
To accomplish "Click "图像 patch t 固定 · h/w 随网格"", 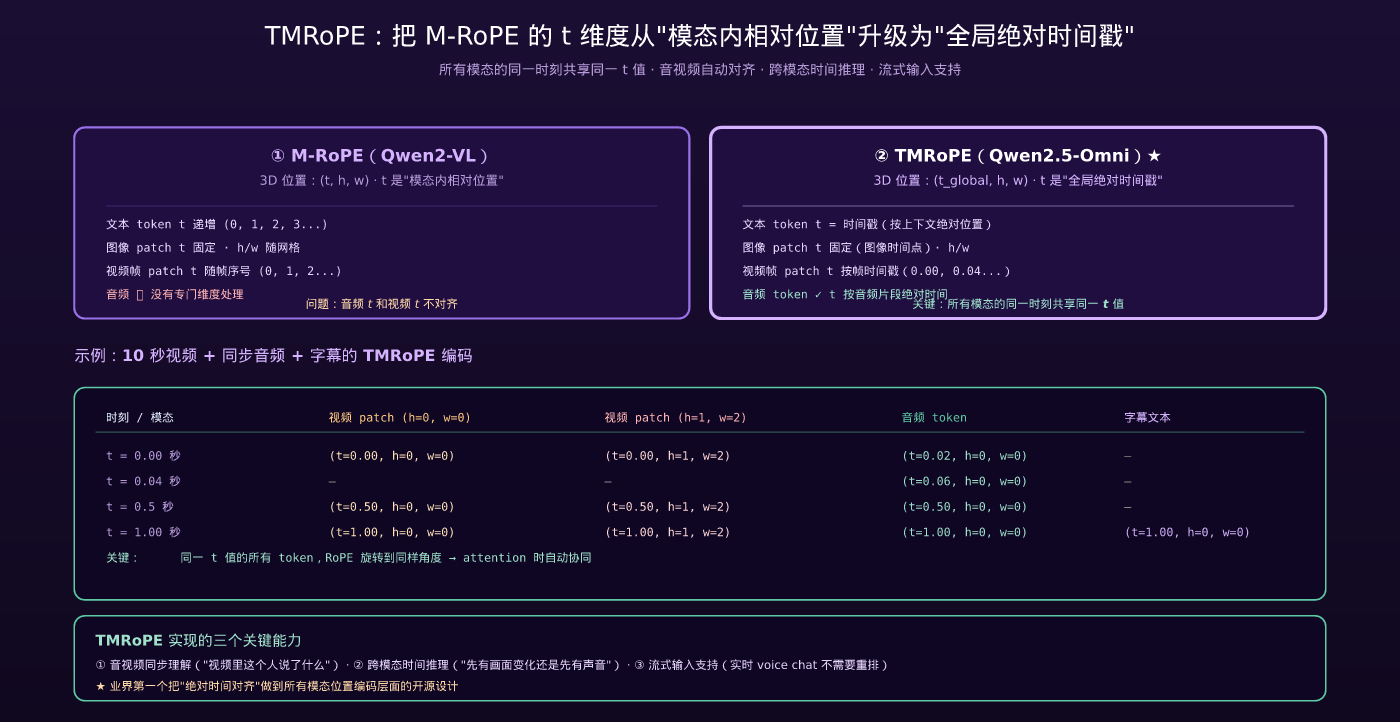I will coord(203,247).
